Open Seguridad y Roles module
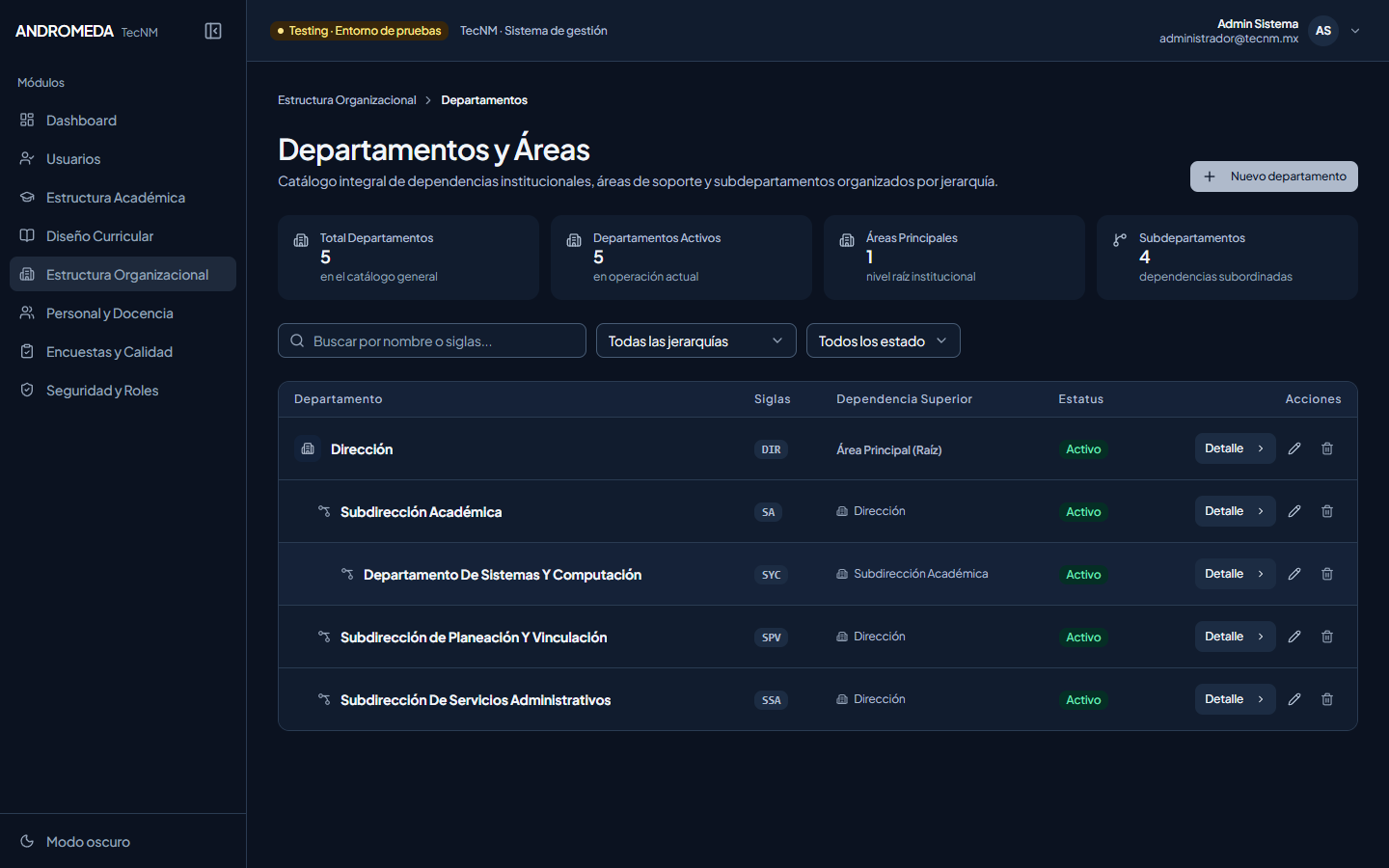Viewport: 1389px width, 868px height. (x=123, y=391)
